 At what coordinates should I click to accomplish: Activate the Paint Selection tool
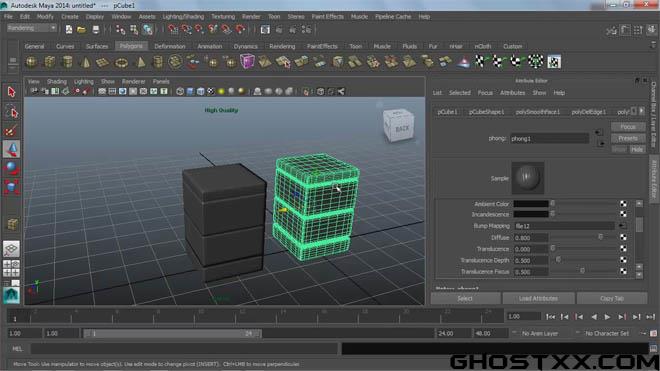[11, 131]
